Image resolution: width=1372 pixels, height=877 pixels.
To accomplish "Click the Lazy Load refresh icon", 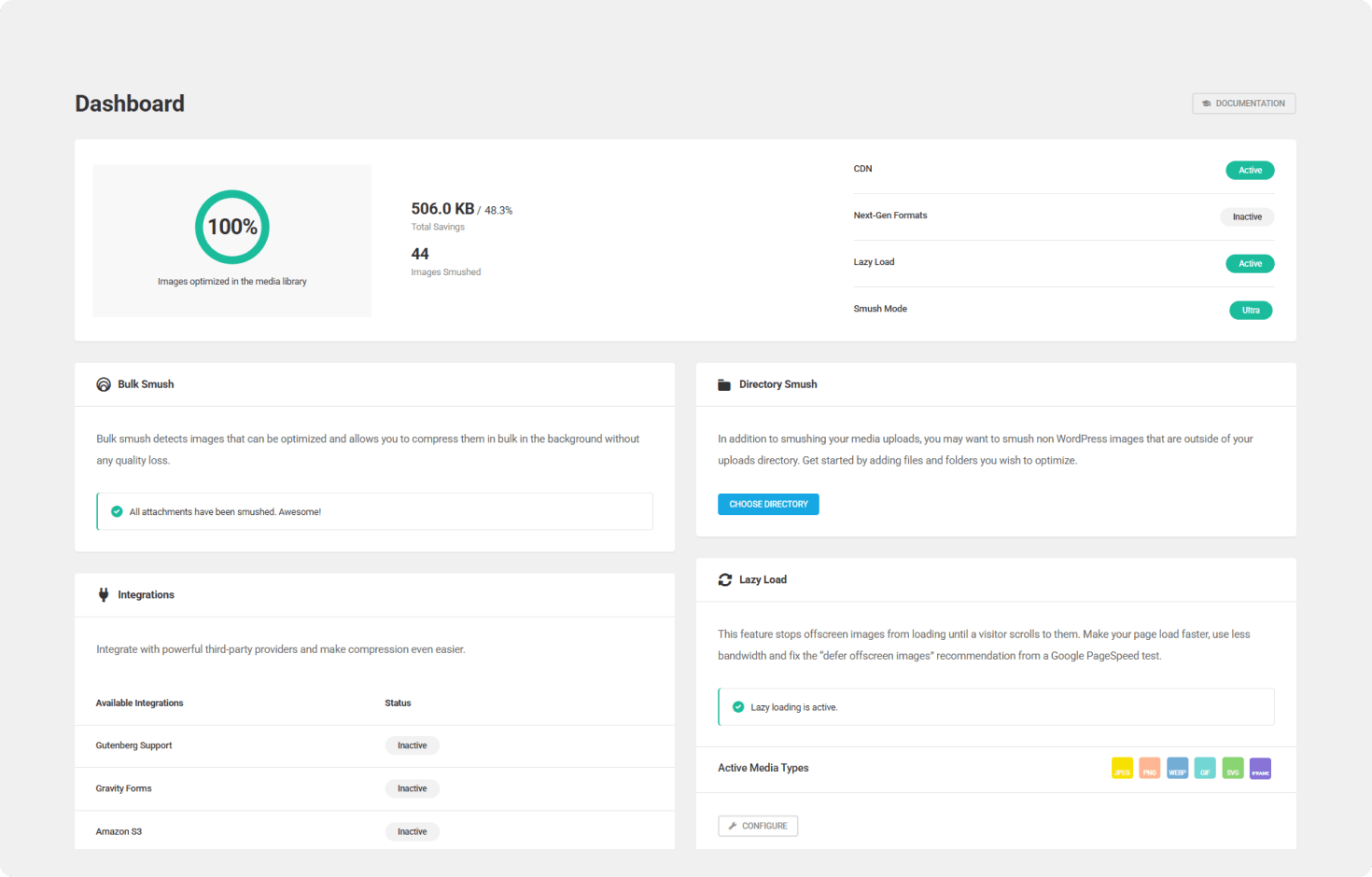I will tap(724, 580).
